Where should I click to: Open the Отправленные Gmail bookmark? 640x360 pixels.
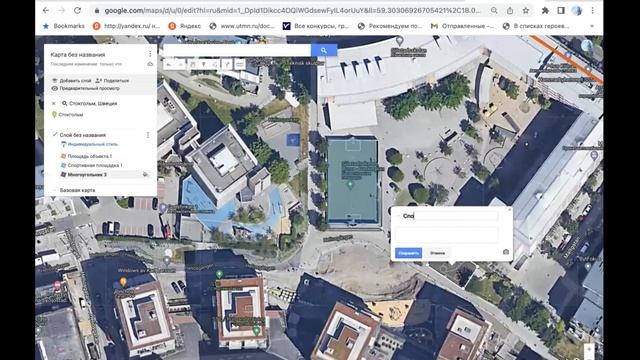pos(462,26)
